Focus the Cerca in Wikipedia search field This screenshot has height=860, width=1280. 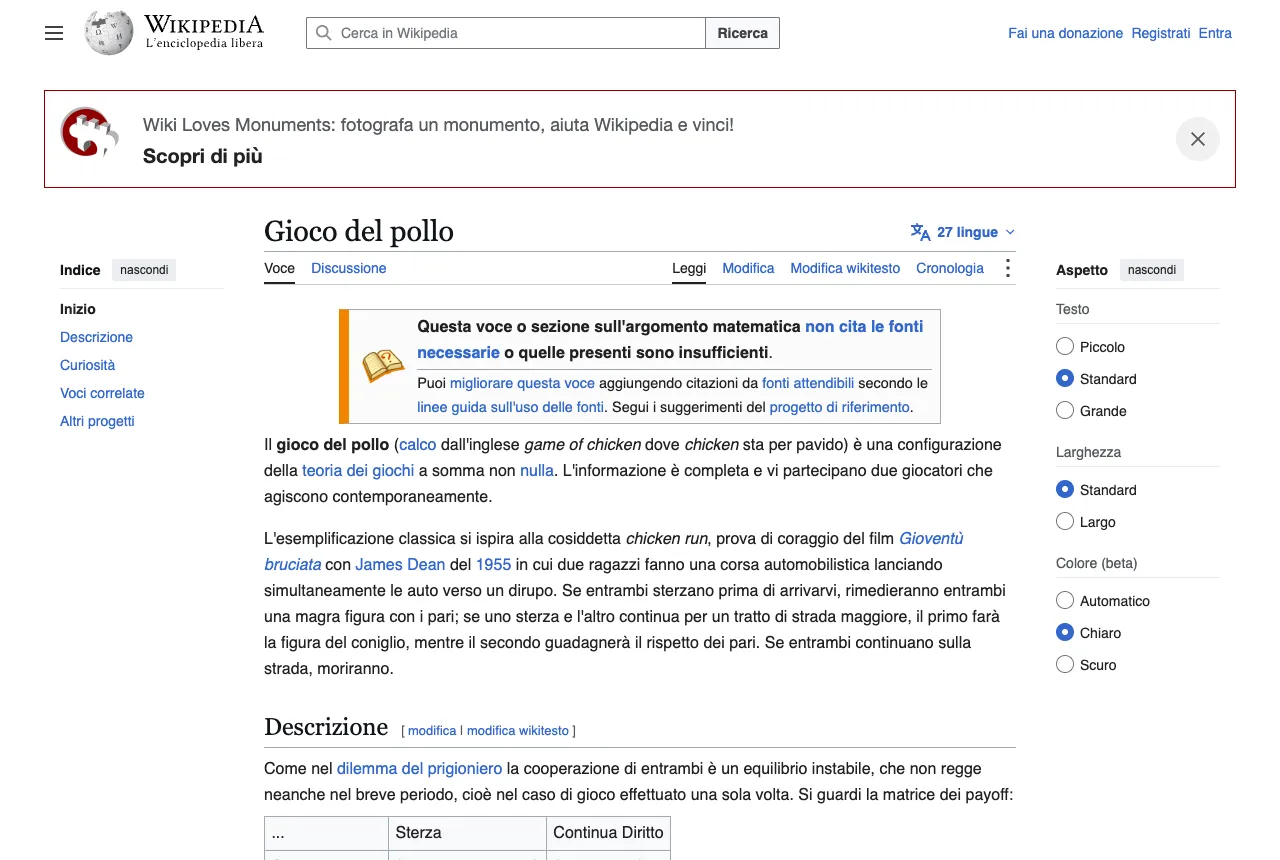click(x=506, y=33)
